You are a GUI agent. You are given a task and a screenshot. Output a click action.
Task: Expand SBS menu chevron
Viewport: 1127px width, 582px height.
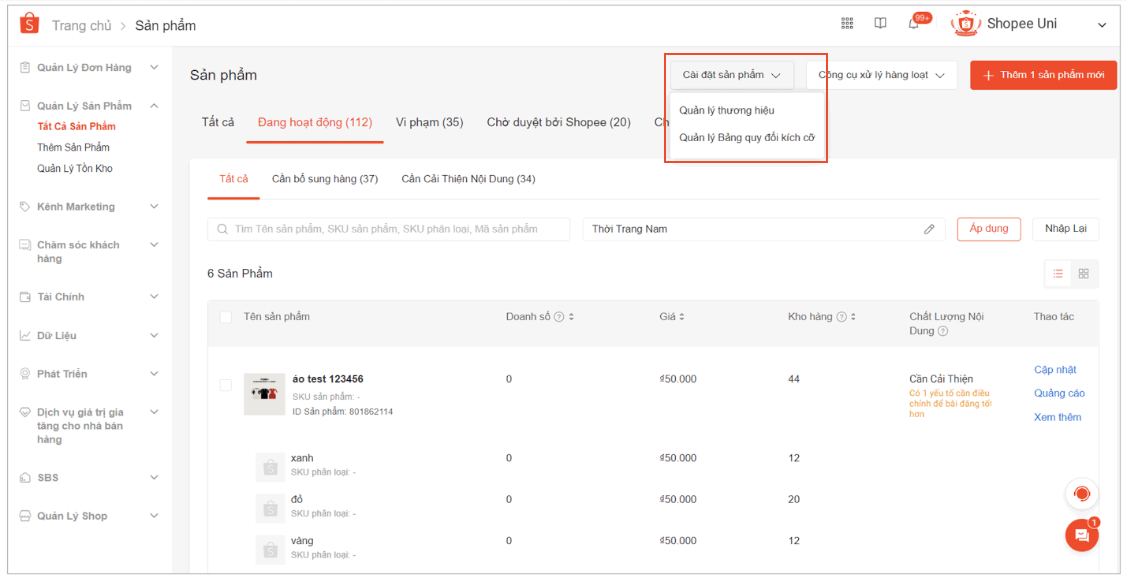pos(154,478)
